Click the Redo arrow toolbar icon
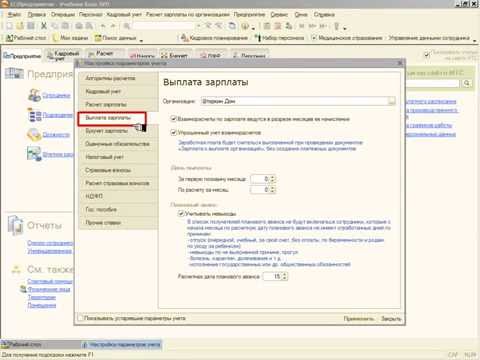This screenshot has height=360, width=480. coord(113,26)
